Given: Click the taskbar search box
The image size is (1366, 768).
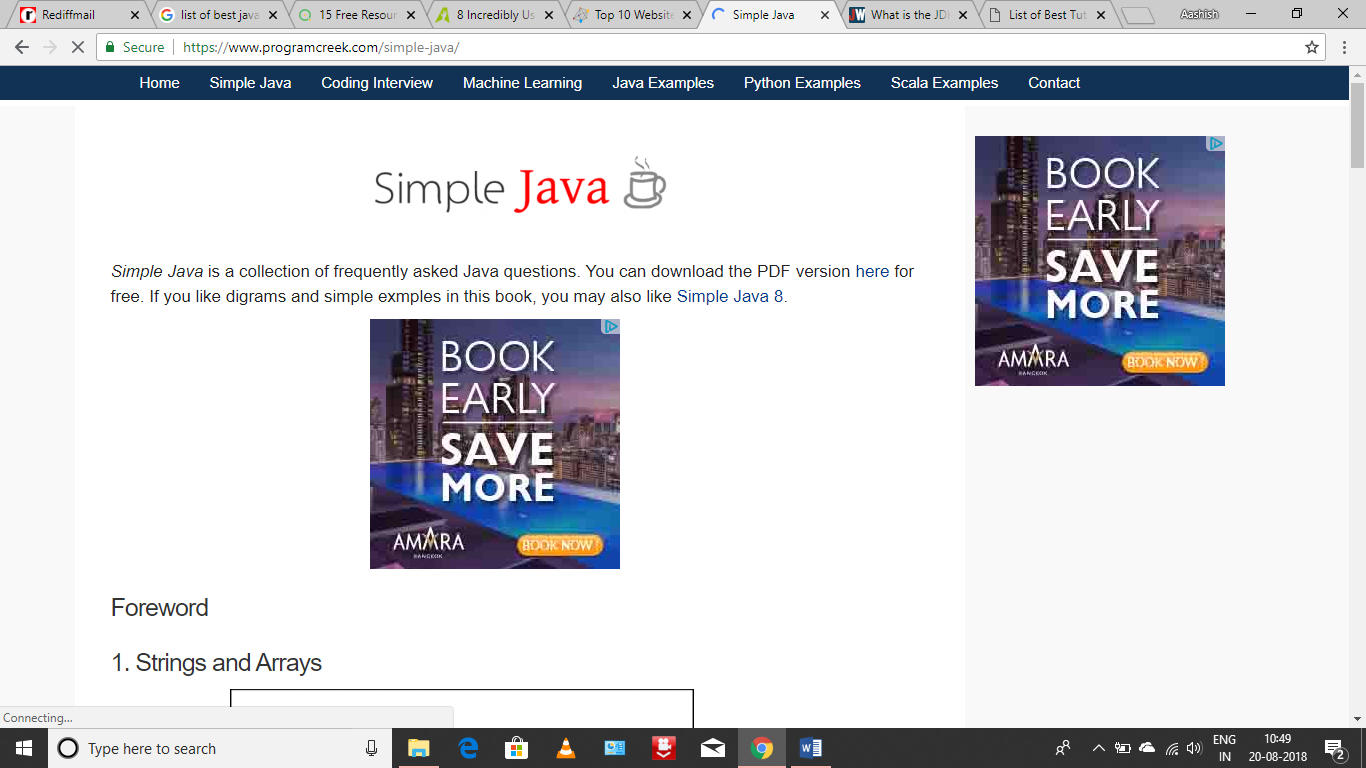Looking at the screenshot, I should [220, 748].
